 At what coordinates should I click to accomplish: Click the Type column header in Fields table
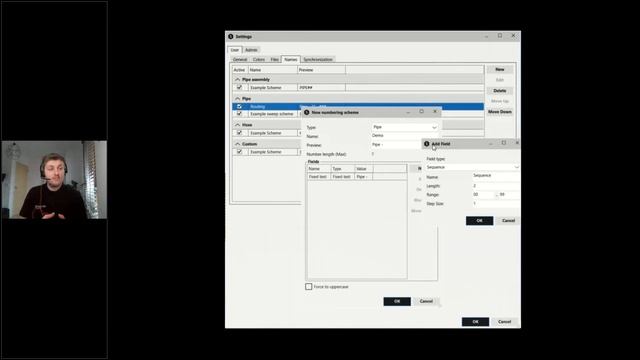coord(342,169)
